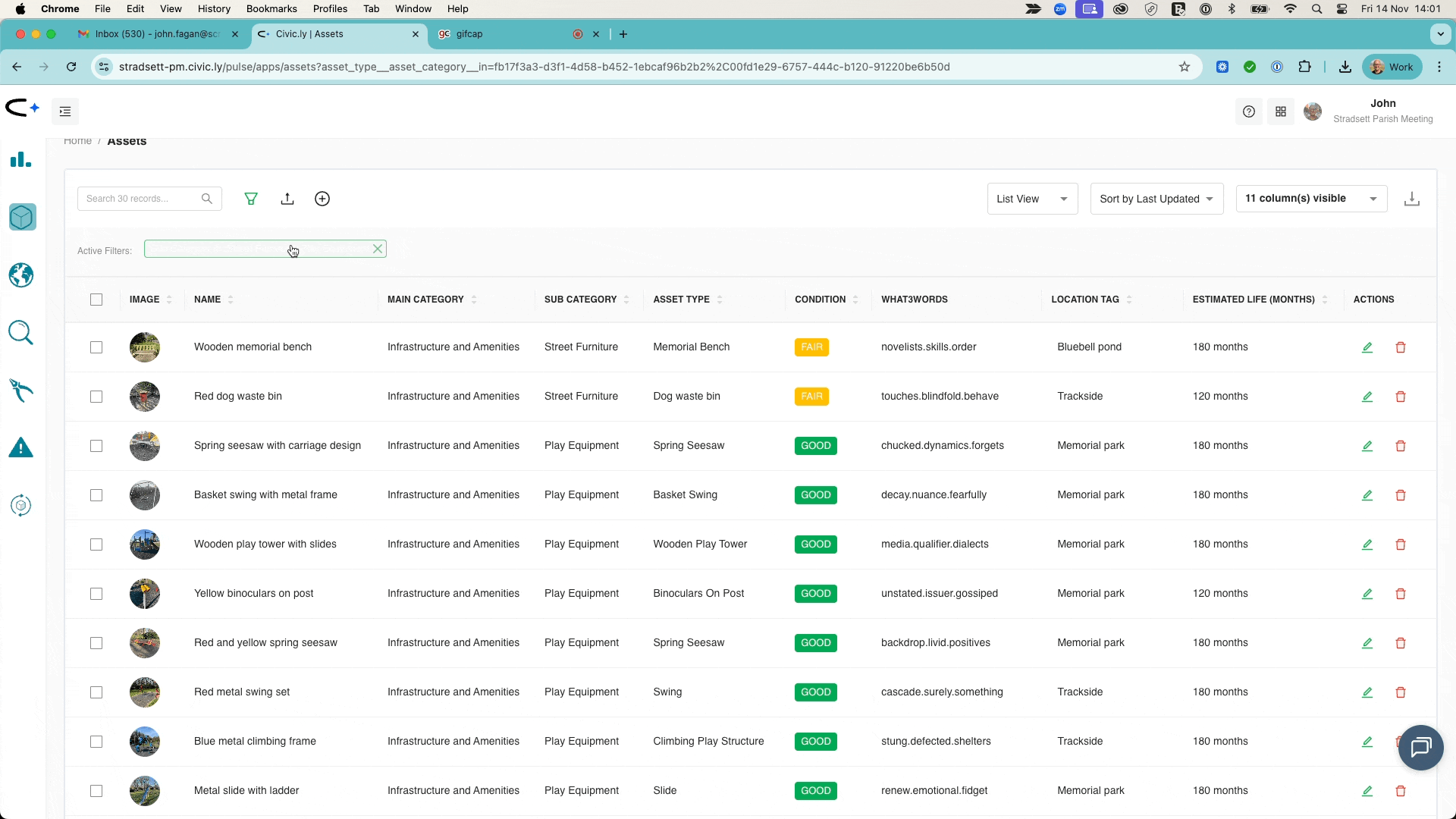Expand the Sort by Last Updated dropdown

1156,199
